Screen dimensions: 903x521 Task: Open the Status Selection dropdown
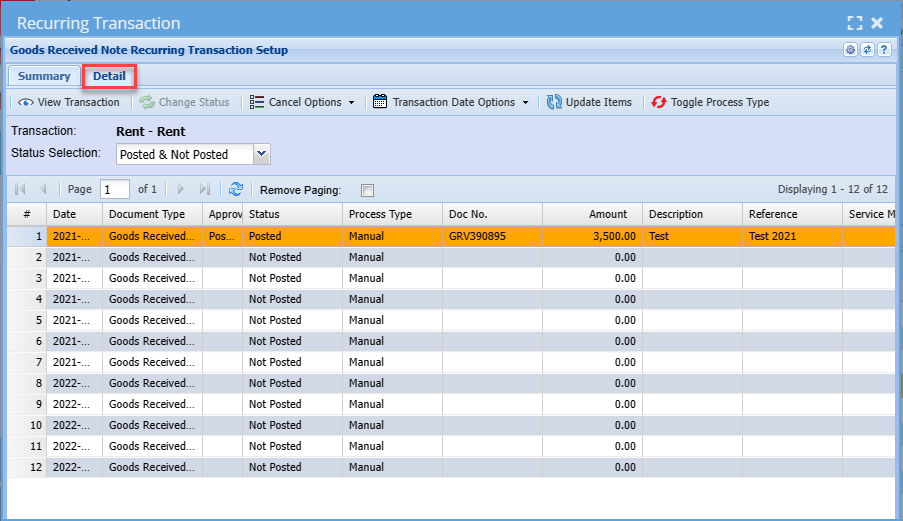click(x=262, y=154)
